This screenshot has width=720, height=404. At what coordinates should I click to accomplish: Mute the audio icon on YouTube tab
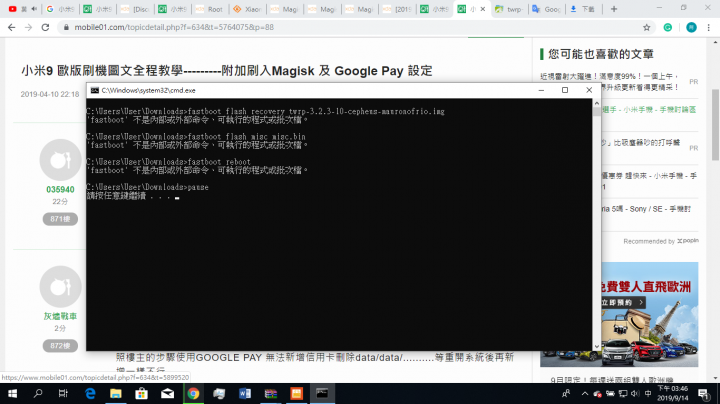34,9
